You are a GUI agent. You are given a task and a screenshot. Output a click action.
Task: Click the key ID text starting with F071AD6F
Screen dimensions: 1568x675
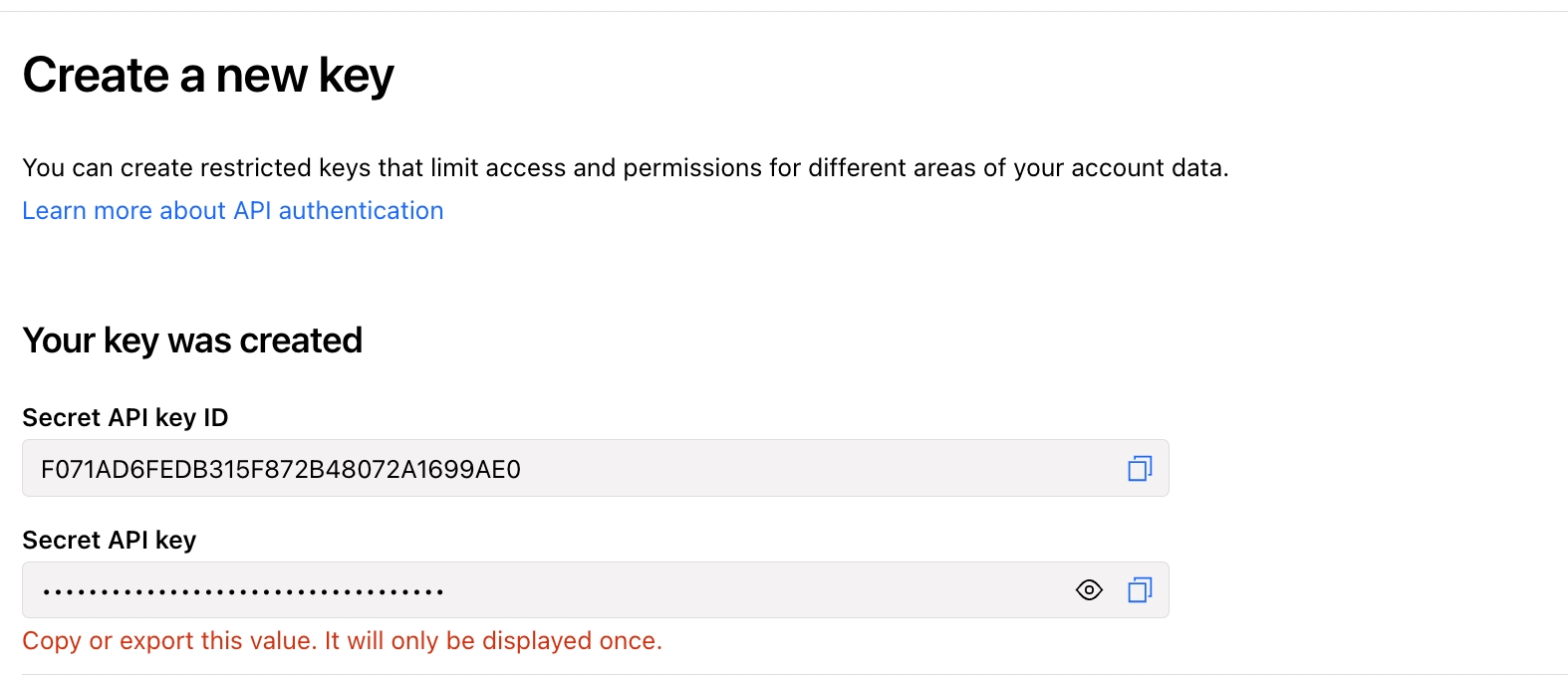point(281,470)
